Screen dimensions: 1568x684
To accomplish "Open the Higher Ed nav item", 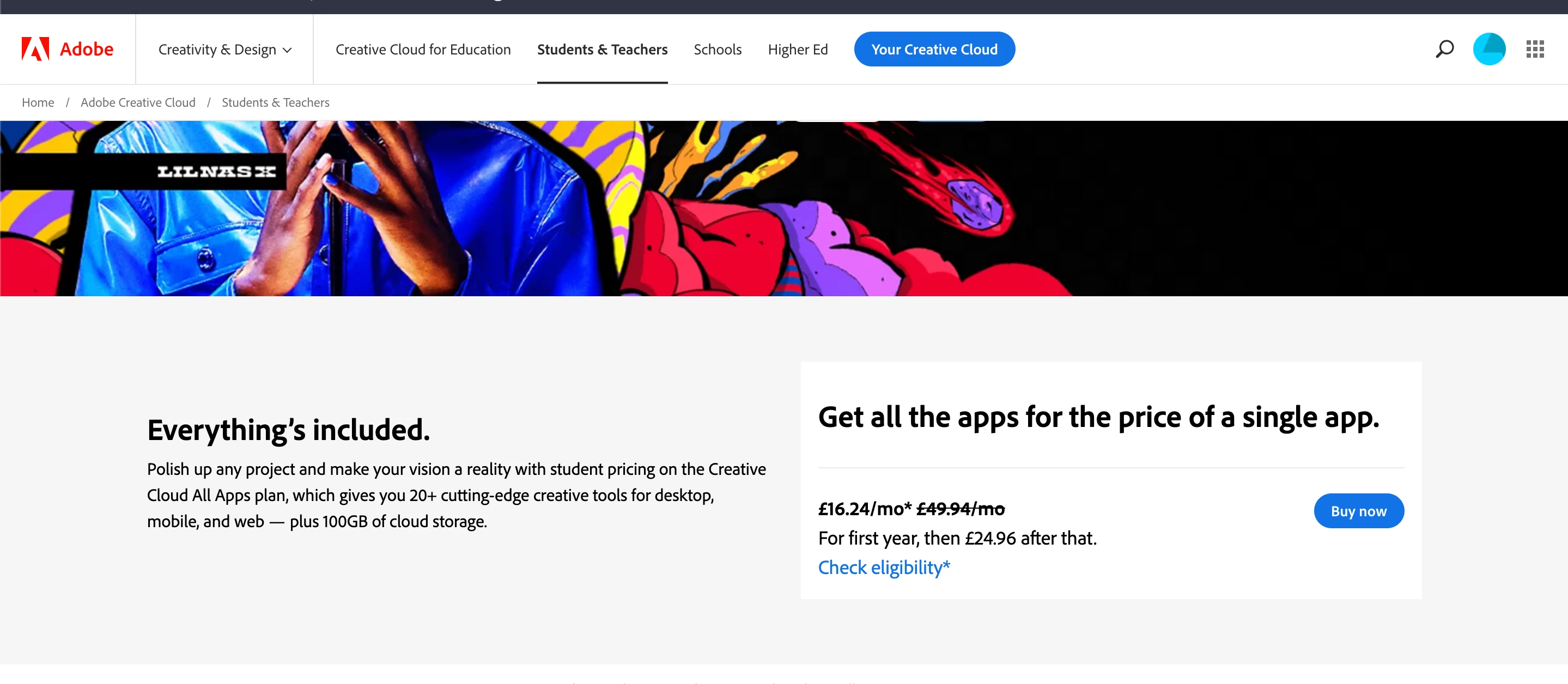I will [798, 50].
